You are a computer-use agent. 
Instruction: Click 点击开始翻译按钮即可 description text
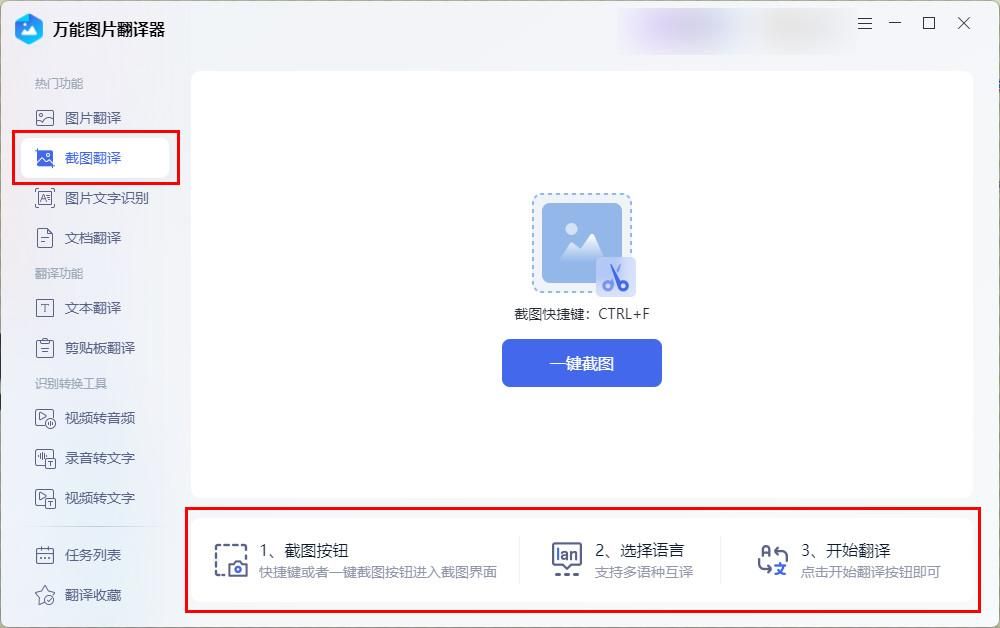(x=871, y=572)
